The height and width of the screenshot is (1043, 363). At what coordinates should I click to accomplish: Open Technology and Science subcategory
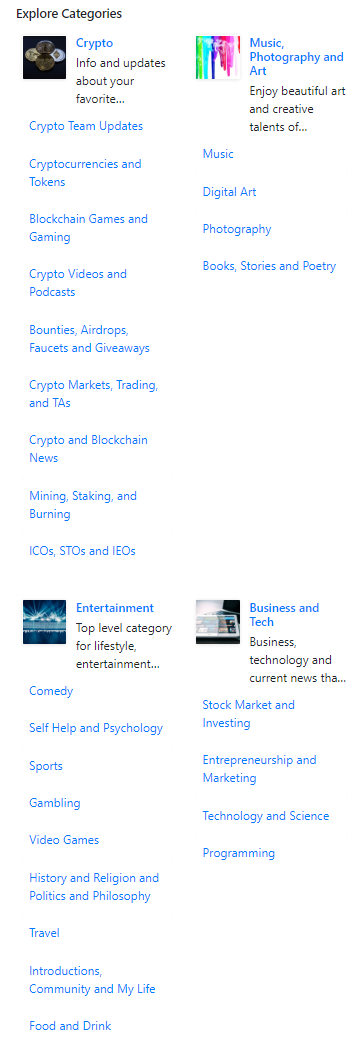(266, 816)
